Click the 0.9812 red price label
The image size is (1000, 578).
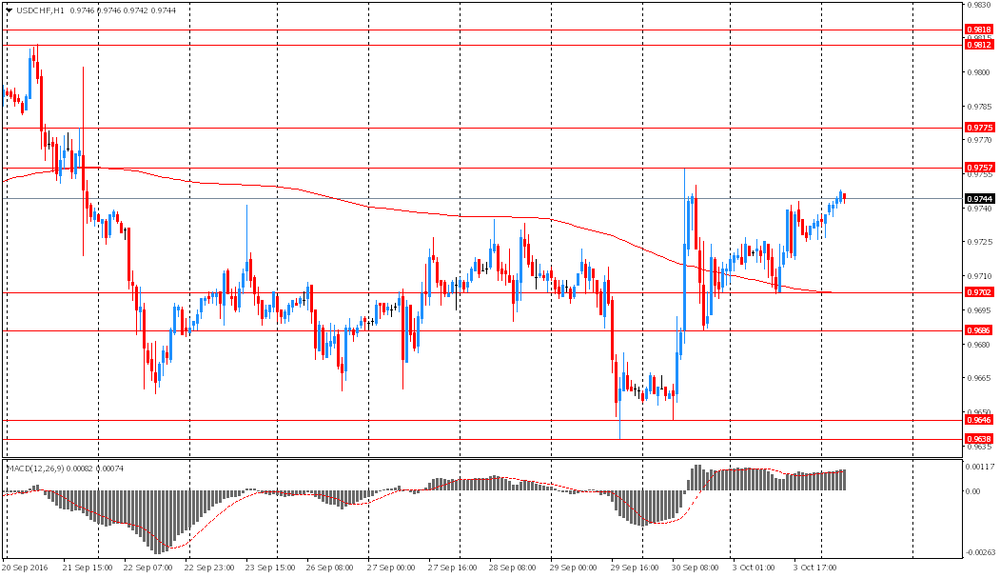coord(978,45)
